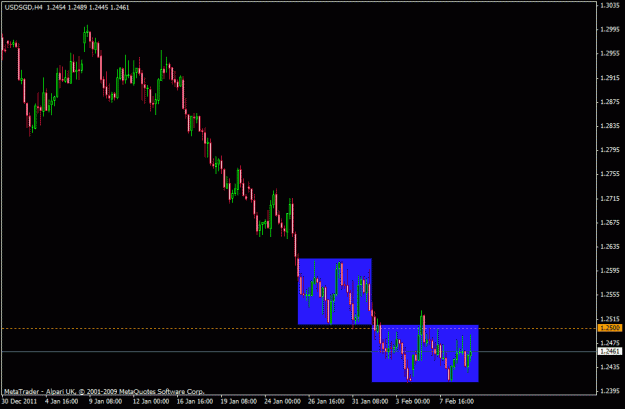The width and height of the screenshot is (625, 409).
Task: Select the white 1.2461 current price label
Action: (610, 351)
